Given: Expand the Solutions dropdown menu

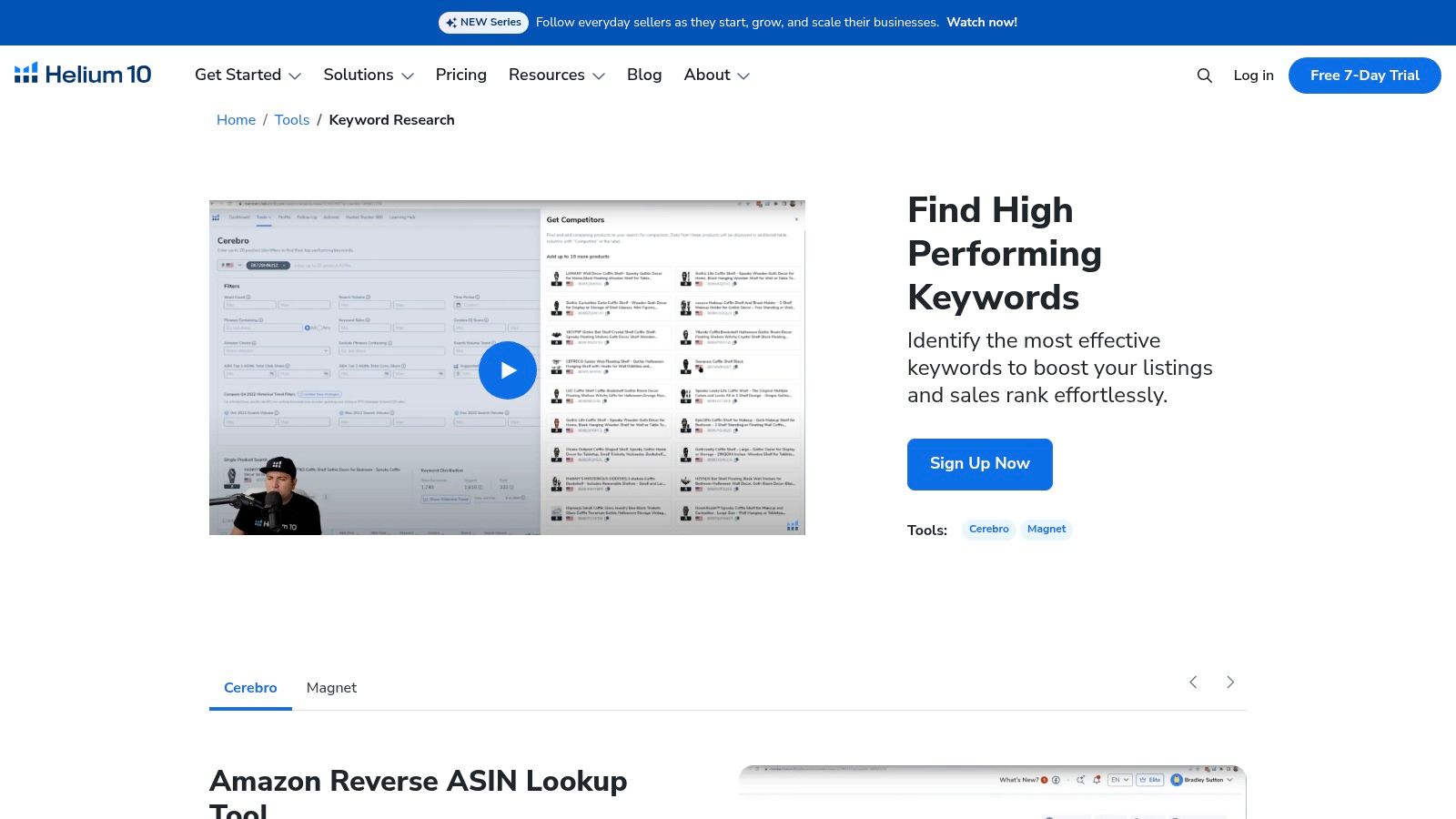Looking at the screenshot, I should click(368, 76).
